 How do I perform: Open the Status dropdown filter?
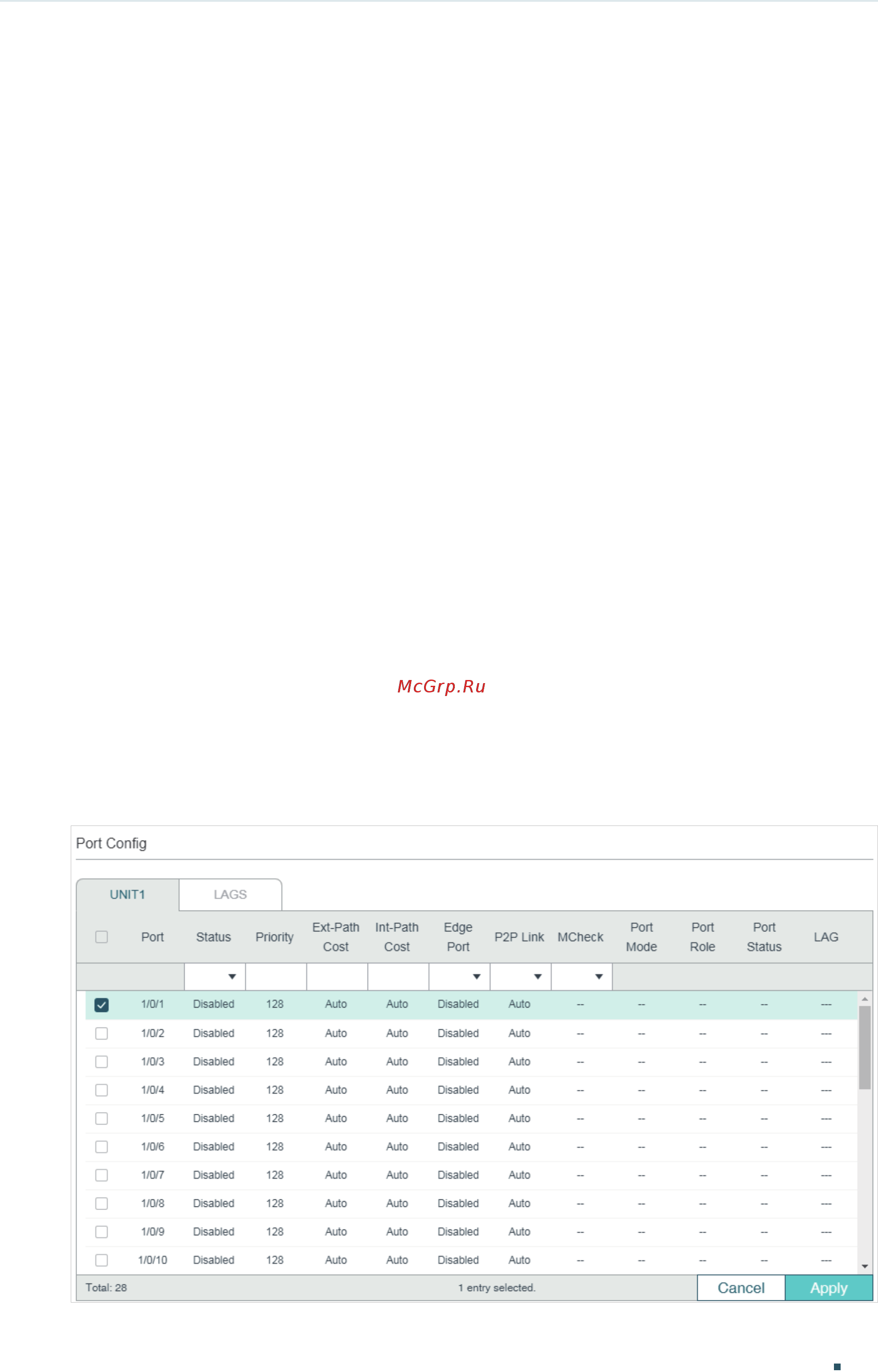tap(215, 977)
